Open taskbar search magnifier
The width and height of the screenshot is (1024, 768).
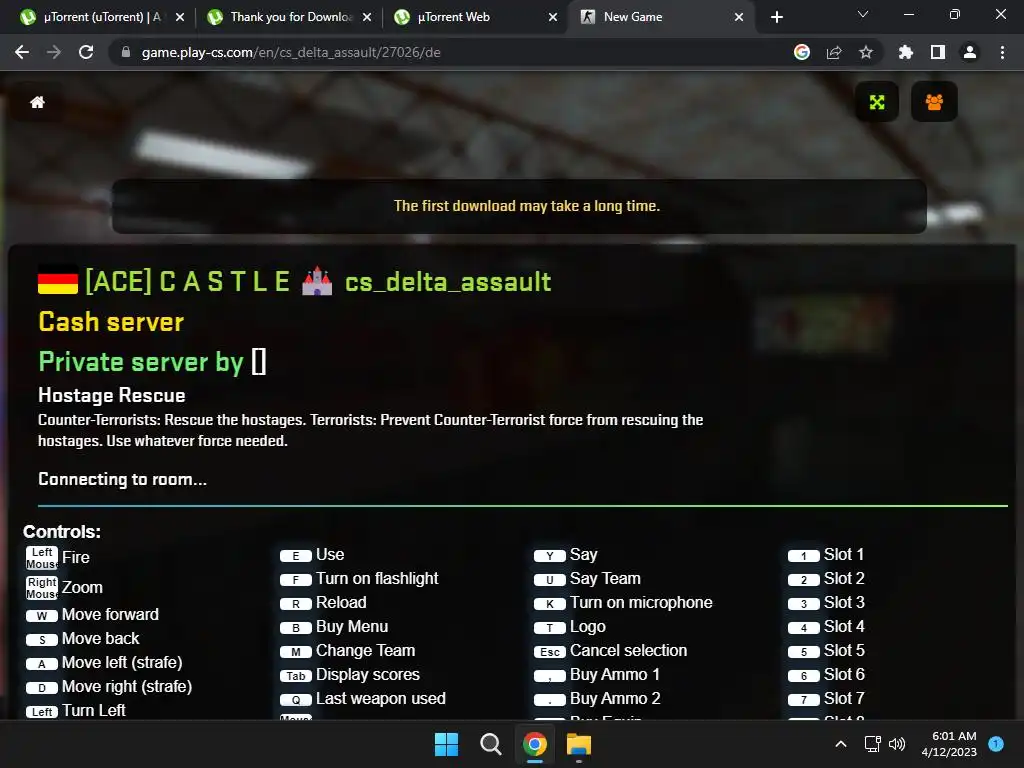(490, 744)
